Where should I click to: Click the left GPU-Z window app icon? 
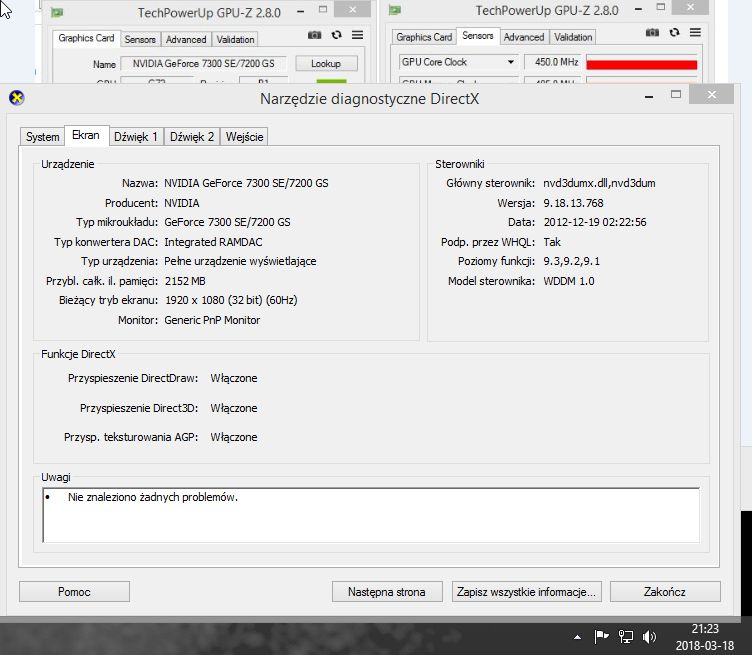tap(57, 12)
